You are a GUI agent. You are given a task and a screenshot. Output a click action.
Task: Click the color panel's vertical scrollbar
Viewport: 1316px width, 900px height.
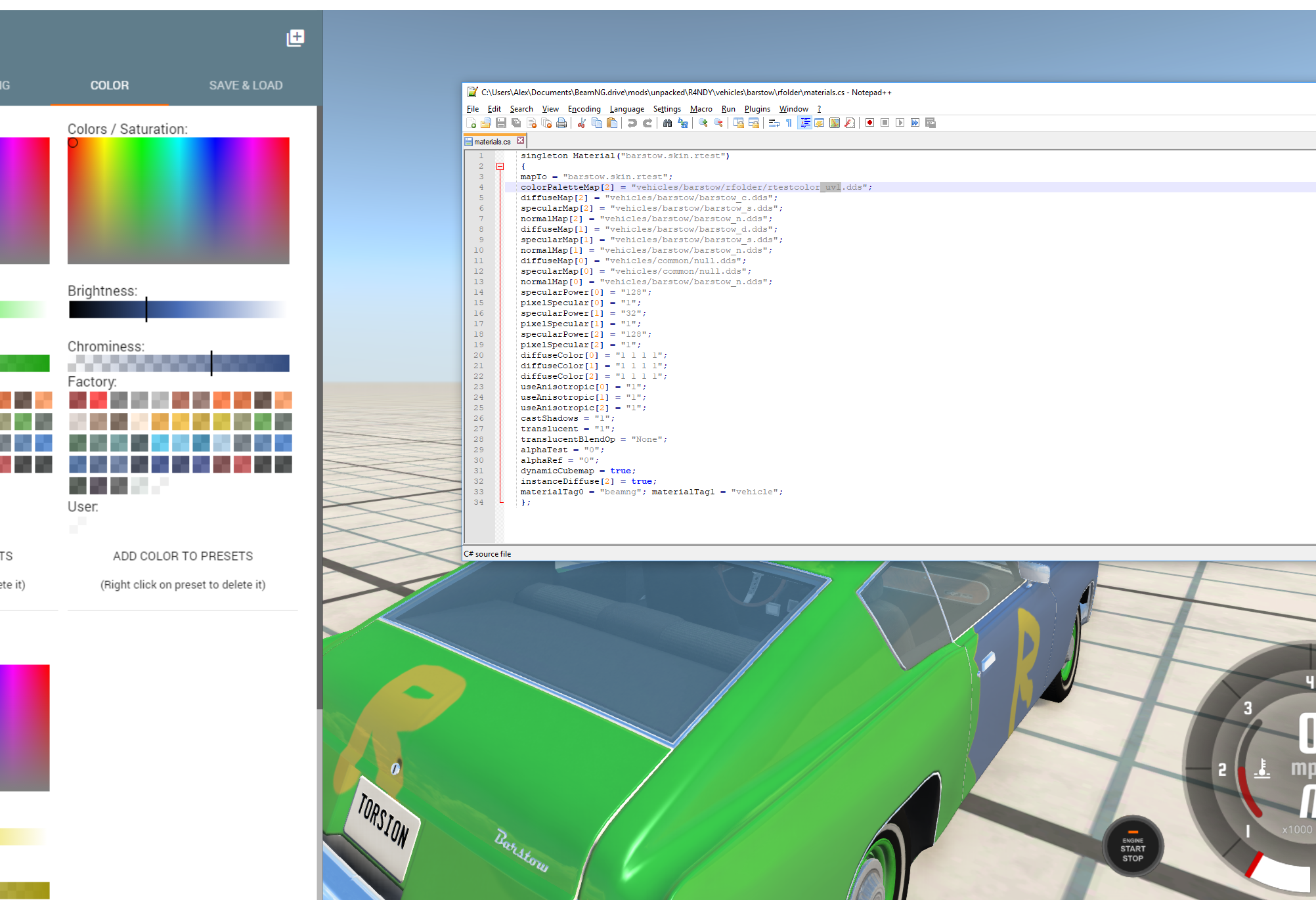[x=320, y=407]
